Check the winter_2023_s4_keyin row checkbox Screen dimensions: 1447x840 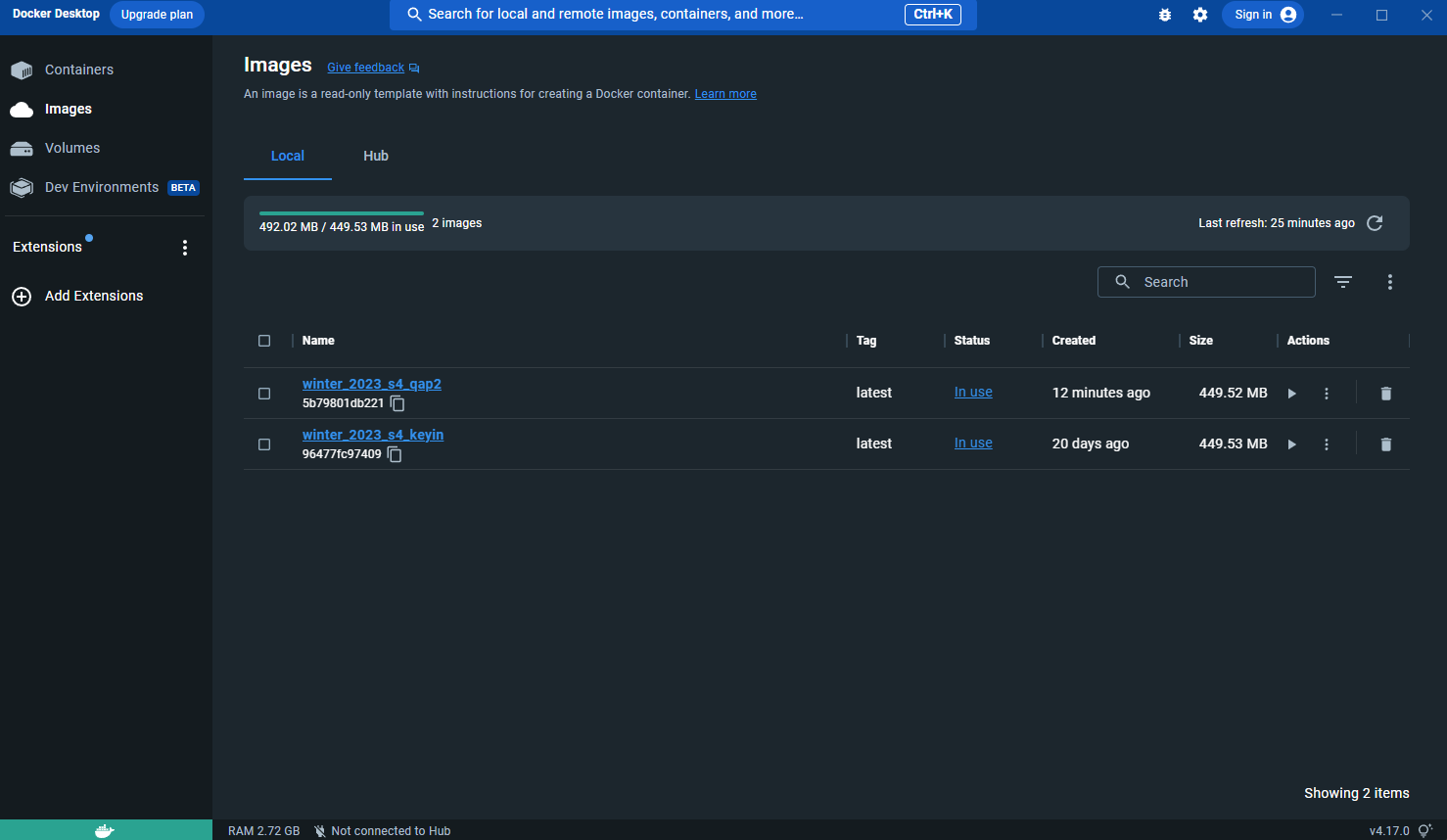[264, 443]
